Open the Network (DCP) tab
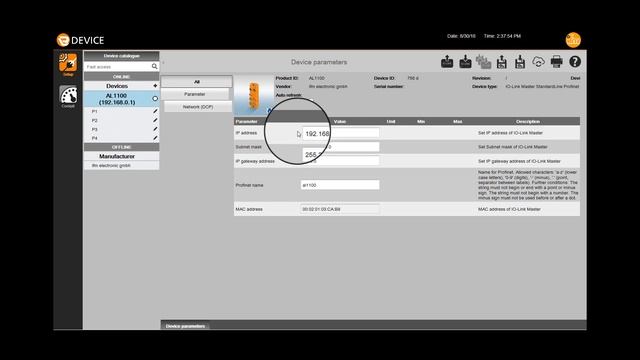The image size is (640, 360). point(198,107)
